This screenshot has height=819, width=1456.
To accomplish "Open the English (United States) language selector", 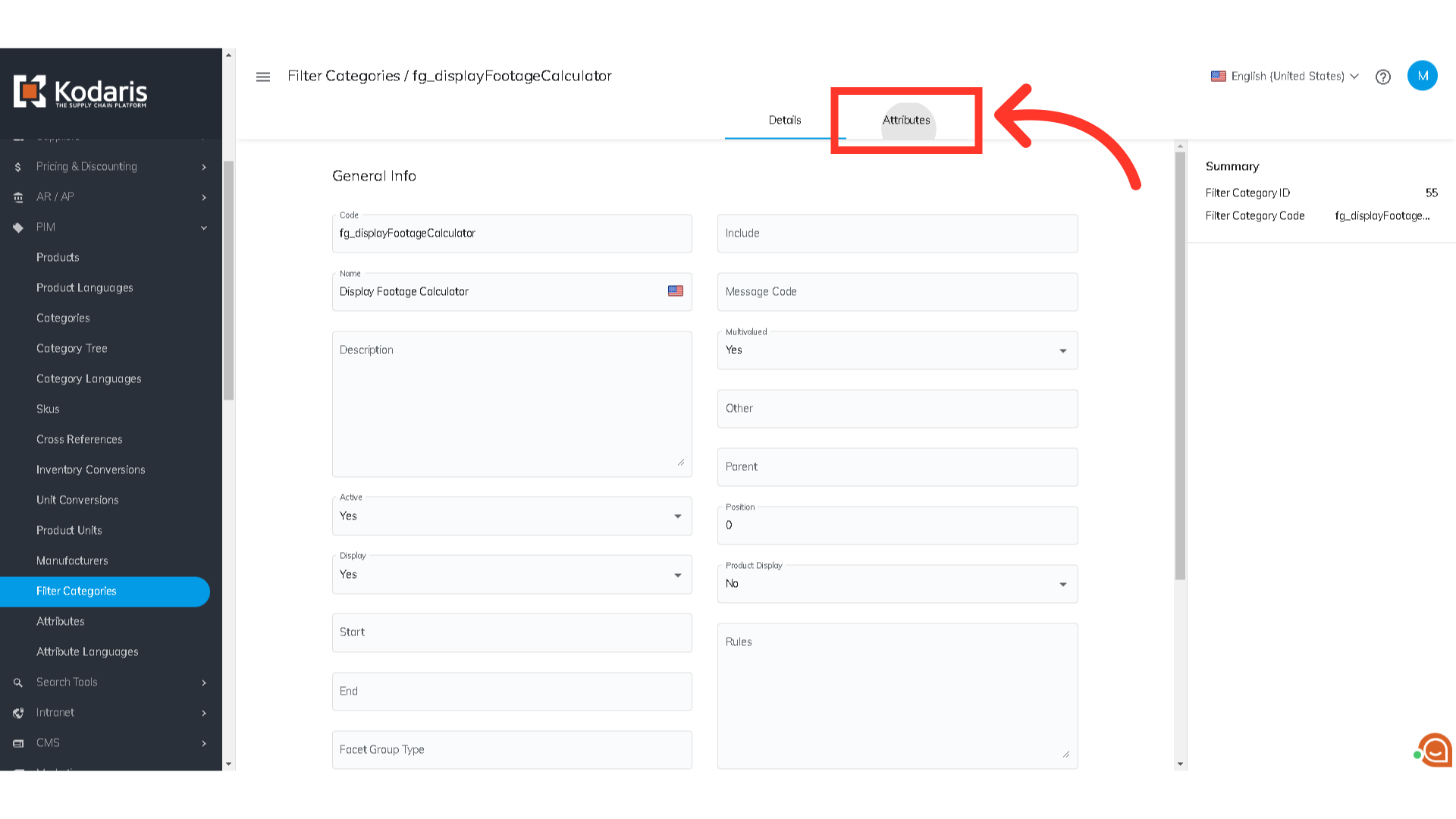I will point(1285,77).
